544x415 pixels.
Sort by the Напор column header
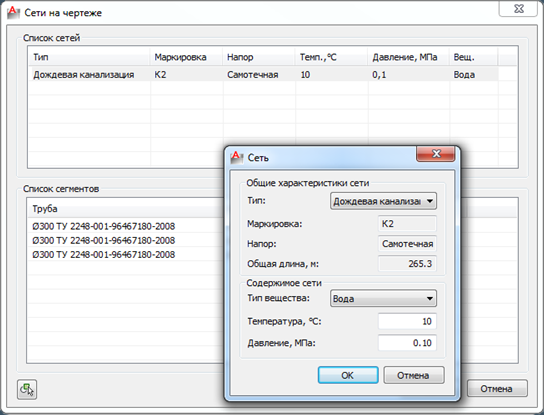259,57
